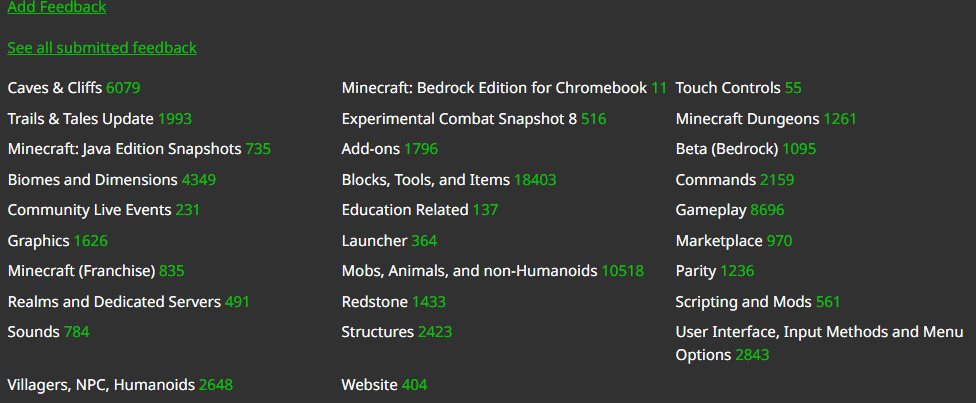Go to Experimental Combat Snapshot 8
This screenshot has width=976, height=403.
click(459, 119)
